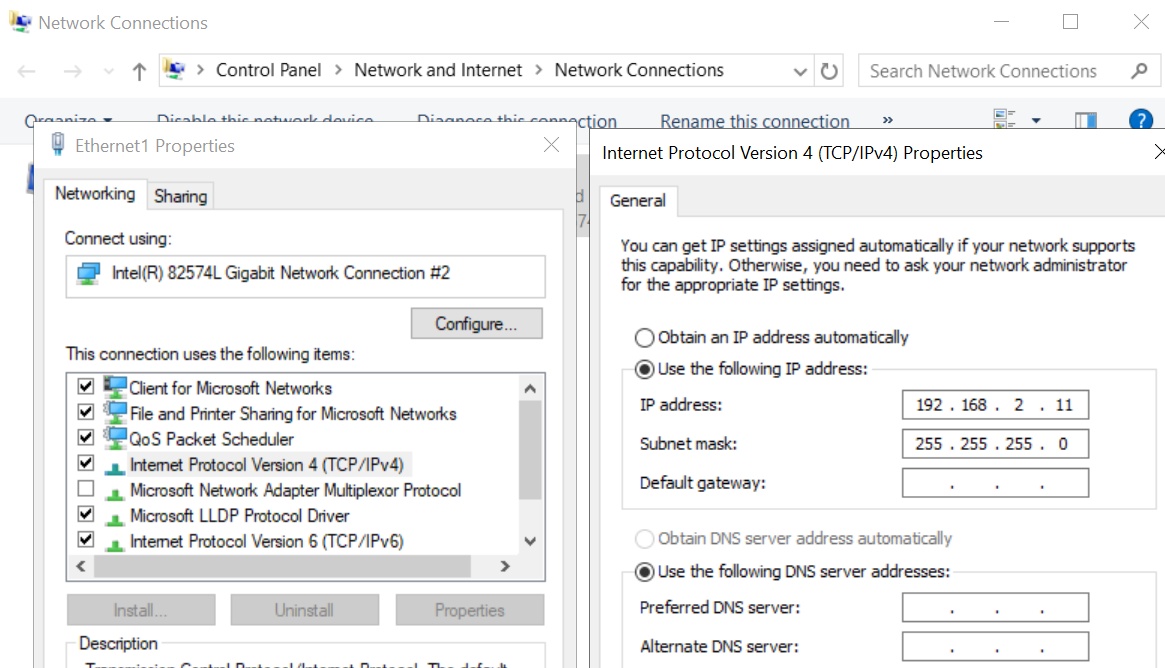Viewport: 1165px width, 668px height.
Task: Toggle the preview pane icon
Action: coord(1086,120)
